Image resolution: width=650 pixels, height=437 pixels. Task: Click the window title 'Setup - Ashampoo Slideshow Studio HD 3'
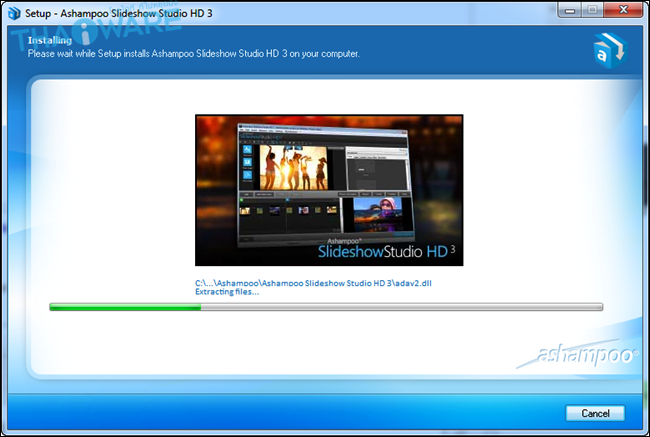coord(119,13)
